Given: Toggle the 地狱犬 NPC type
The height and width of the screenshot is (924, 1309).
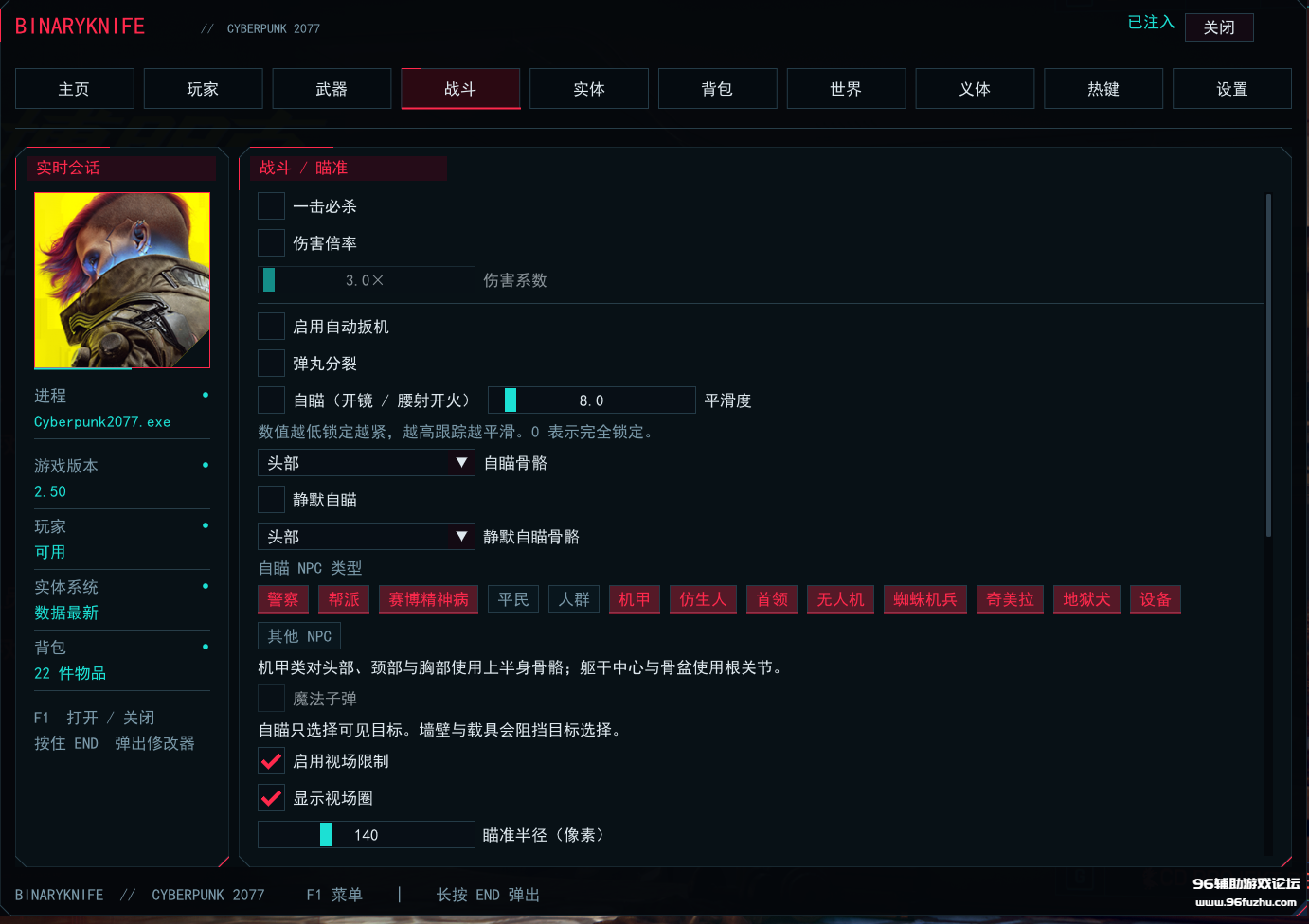Looking at the screenshot, I should point(1086,599).
